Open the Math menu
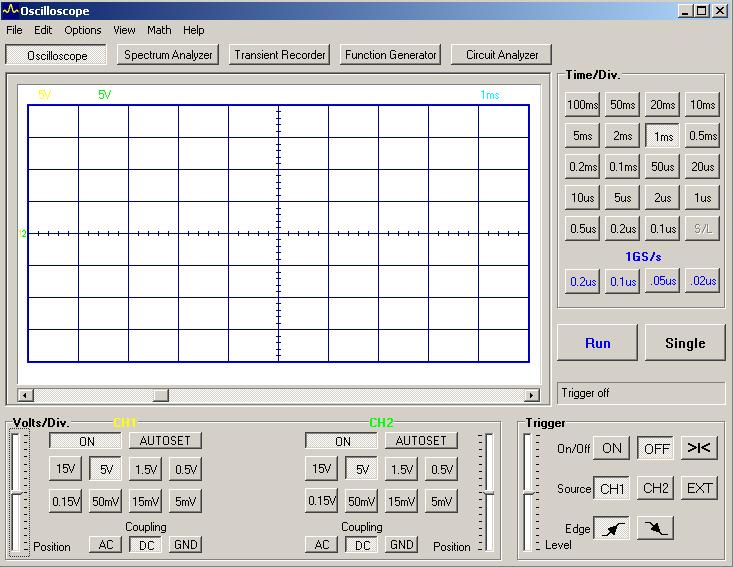The width and height of the screenshot is (733, 567). (x=159, y=30)
